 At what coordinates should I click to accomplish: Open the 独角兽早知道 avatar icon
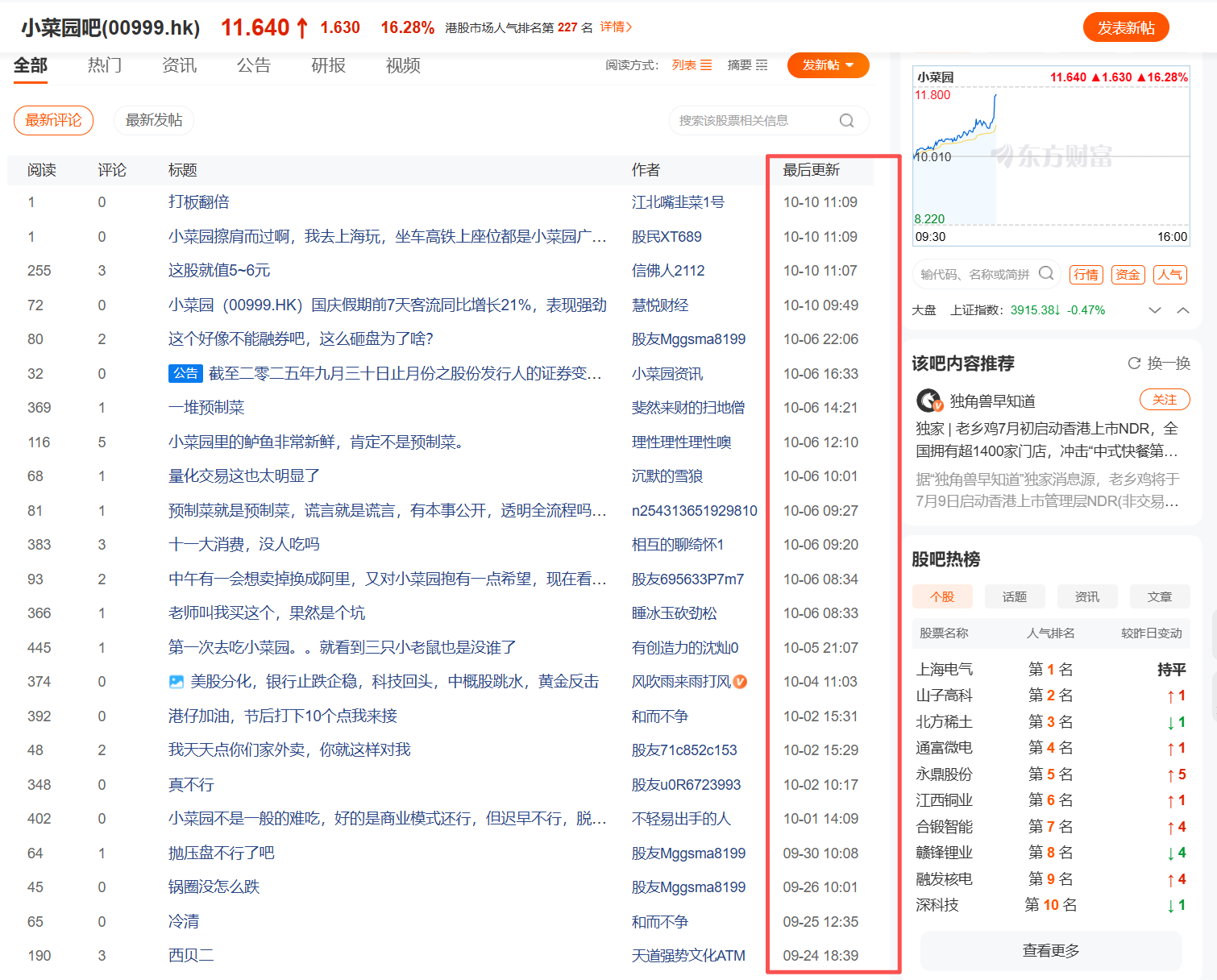tap(929, 401)
